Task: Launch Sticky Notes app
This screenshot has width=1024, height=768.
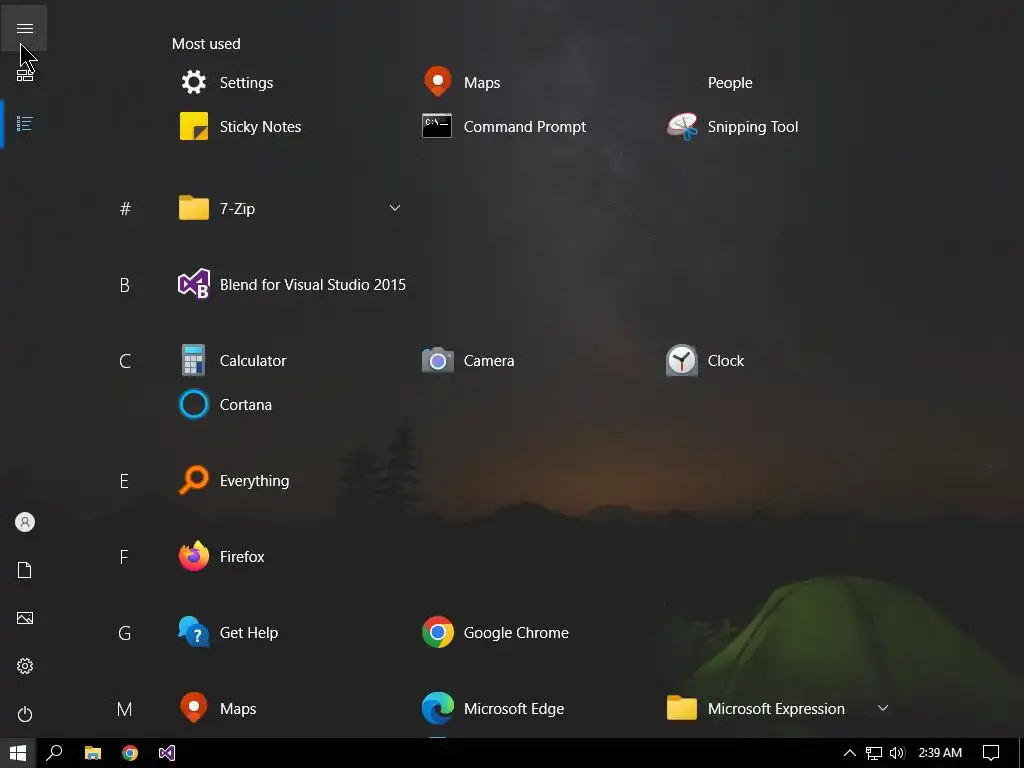Action: click(240, 127)
